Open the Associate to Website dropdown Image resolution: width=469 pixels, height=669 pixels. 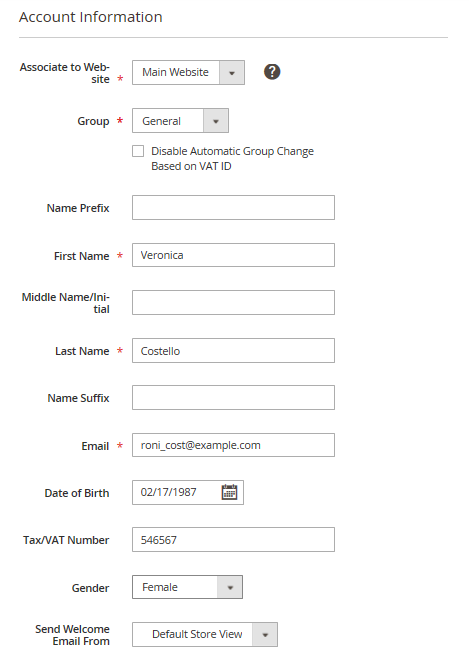tap(188, 72)
